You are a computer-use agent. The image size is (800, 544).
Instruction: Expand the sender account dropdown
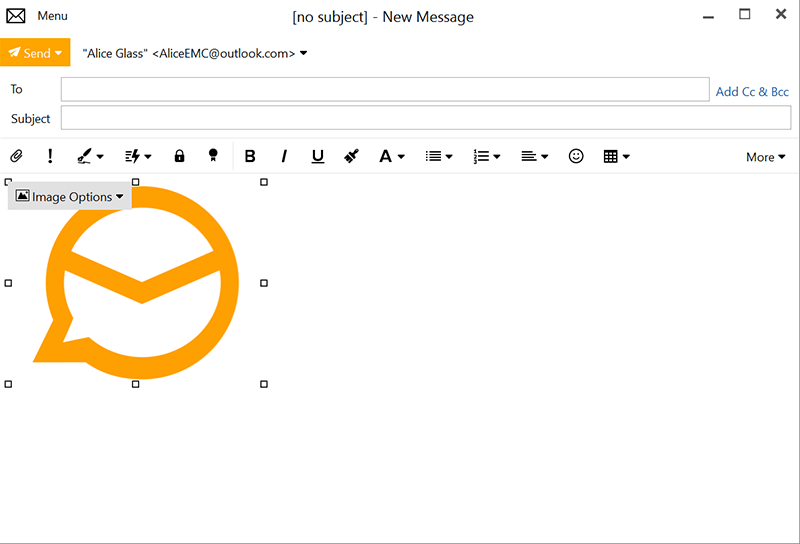304,53
